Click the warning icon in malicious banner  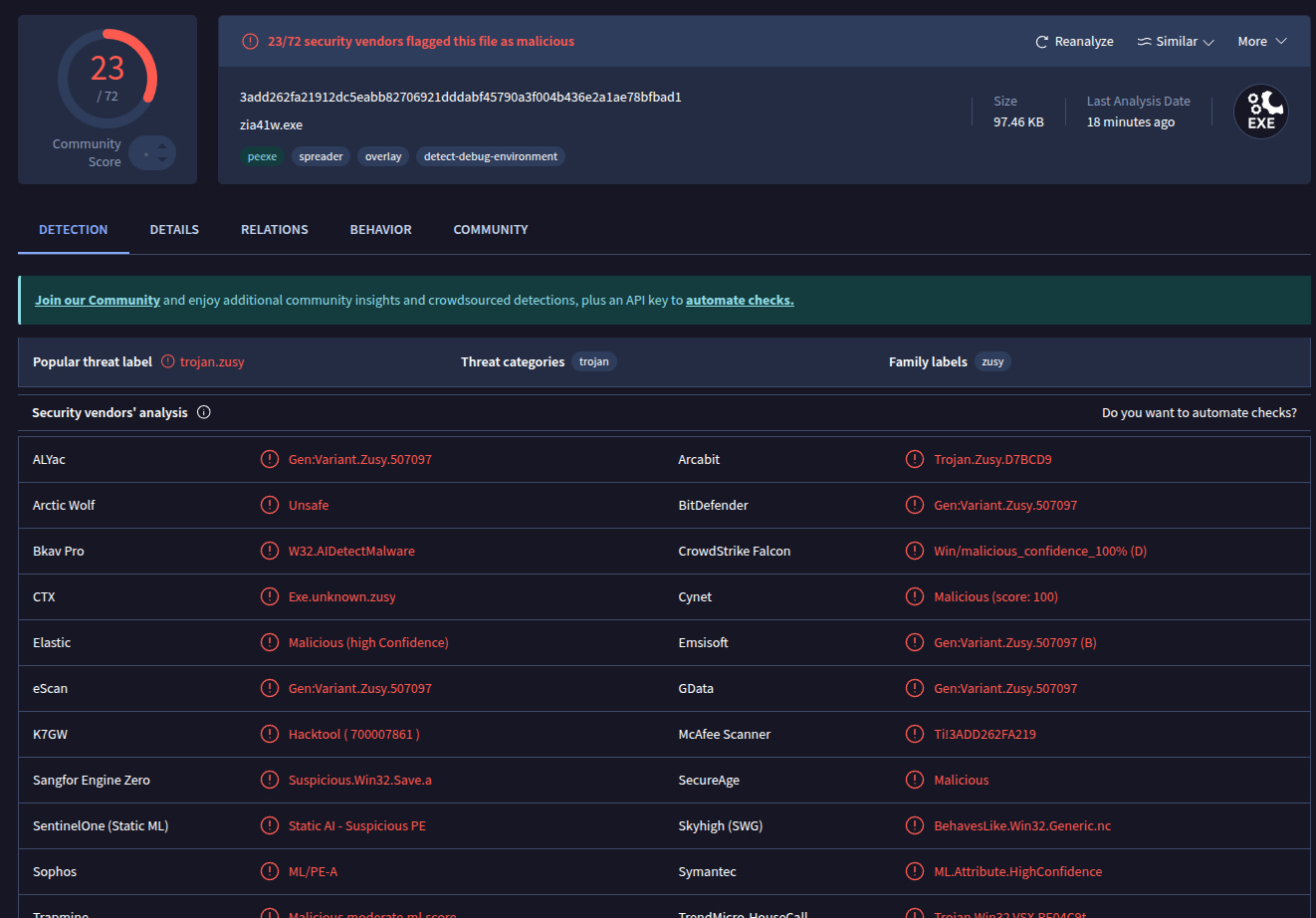tap(250, 42)
